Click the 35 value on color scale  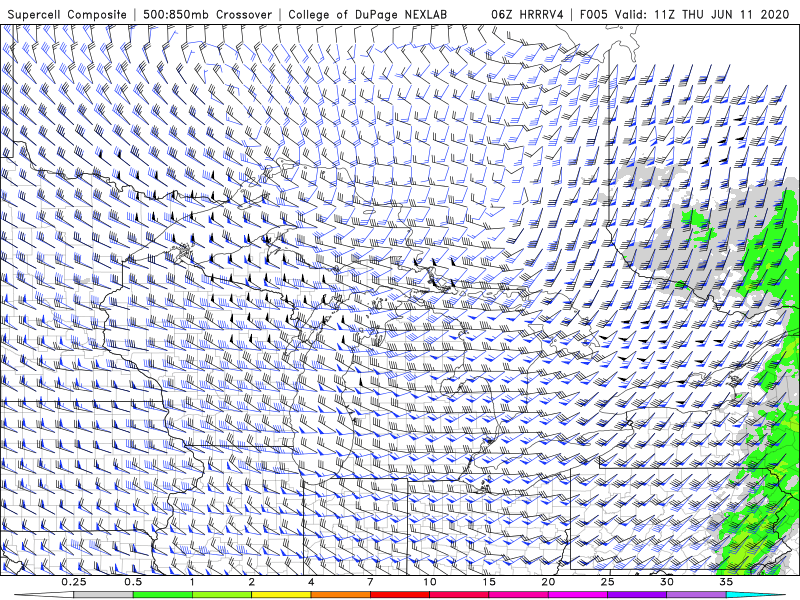click(726, 582)
